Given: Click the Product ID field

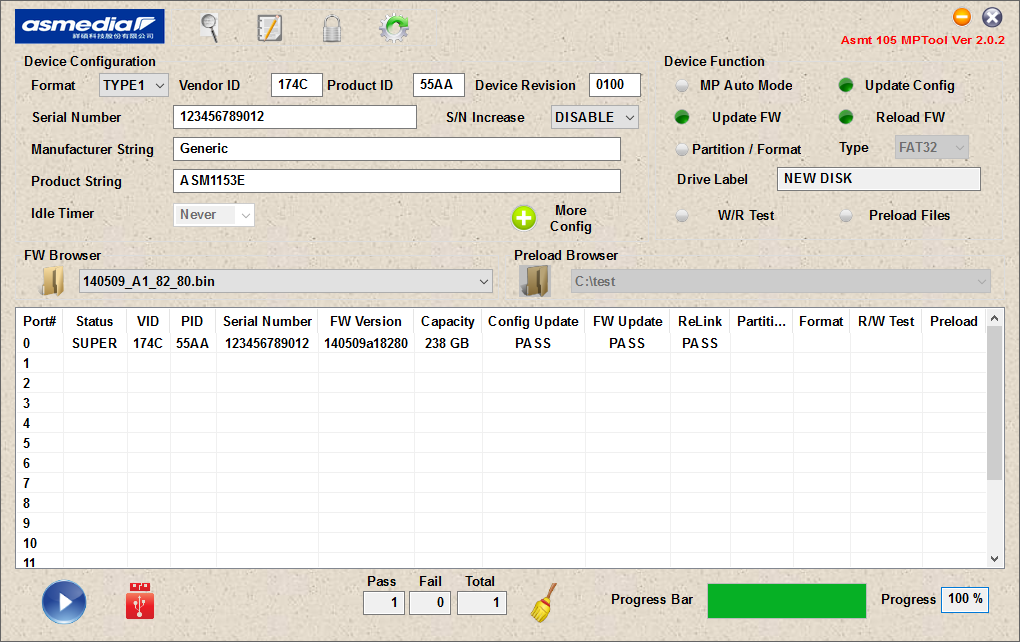Looking at the screenshot, I should coord(438,85).
